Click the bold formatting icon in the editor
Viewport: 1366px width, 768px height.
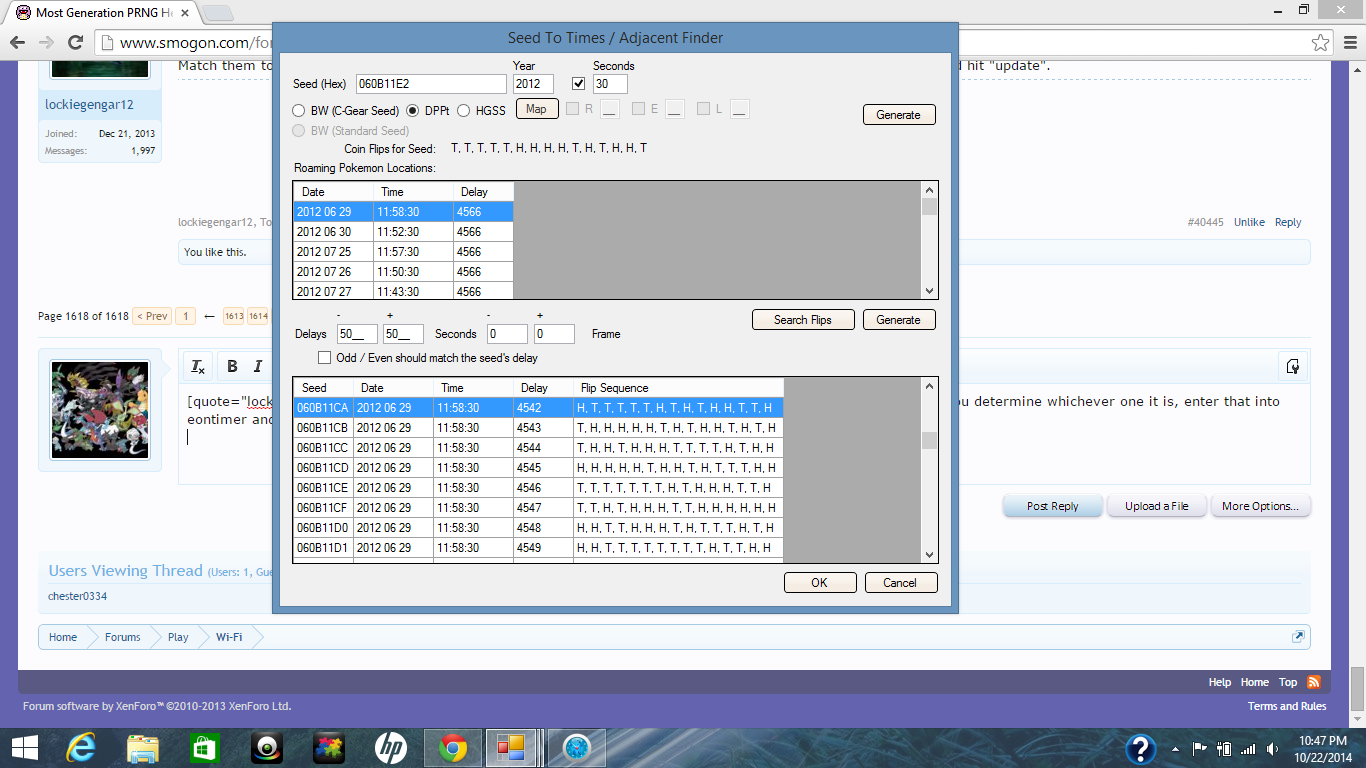point(232,366)
